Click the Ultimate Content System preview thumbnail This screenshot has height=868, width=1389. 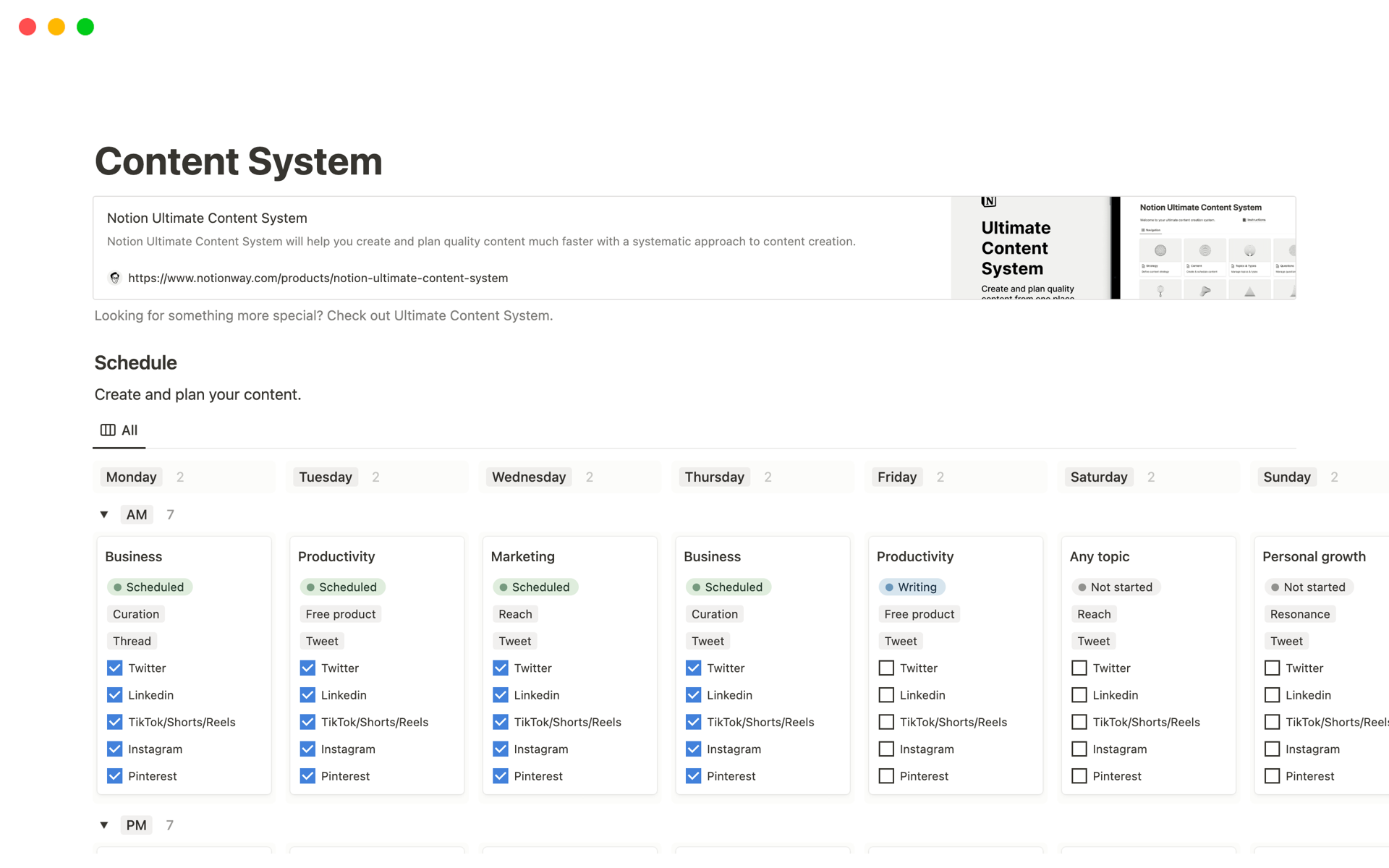coord(1123,247)
